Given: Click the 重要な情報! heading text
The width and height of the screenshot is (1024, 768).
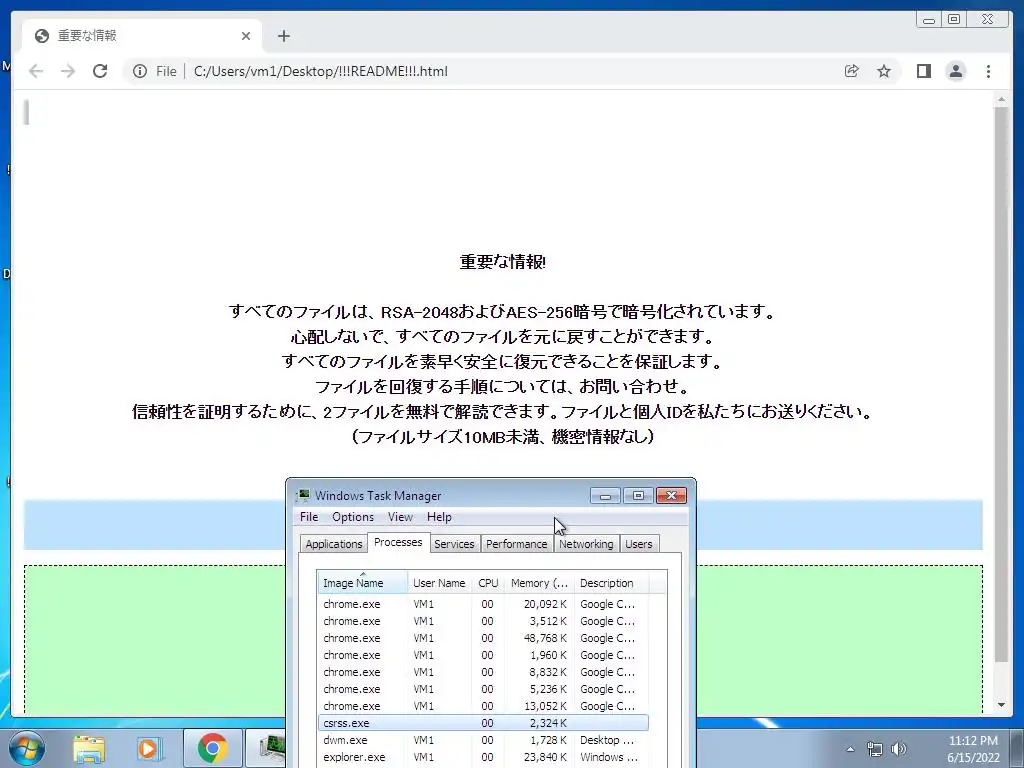Looking at the screenshot, I should coord(503,262).
